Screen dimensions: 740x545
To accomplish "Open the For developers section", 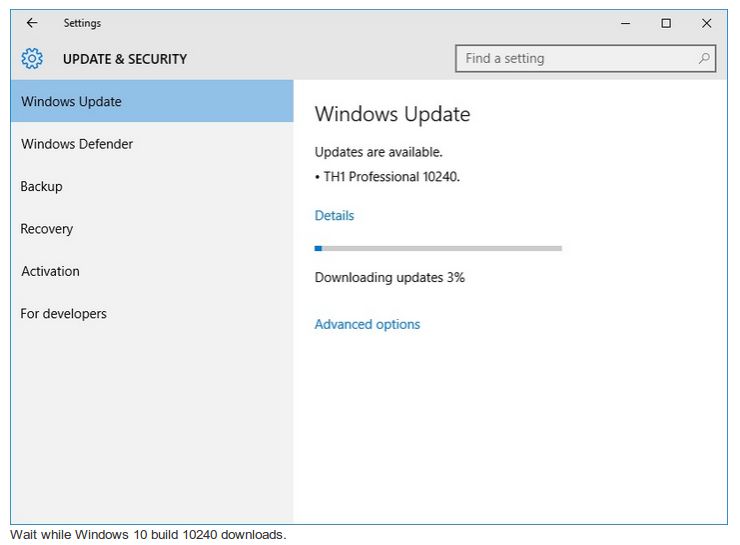I will coord(152,313).
